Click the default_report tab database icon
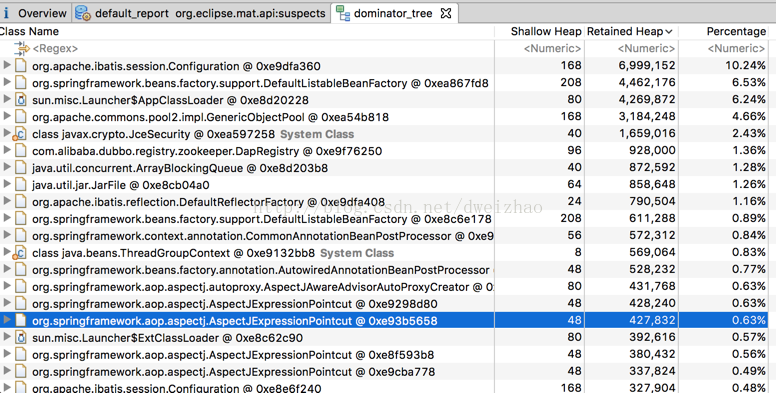This screenshot has width=776, height=393. [83, 13]
